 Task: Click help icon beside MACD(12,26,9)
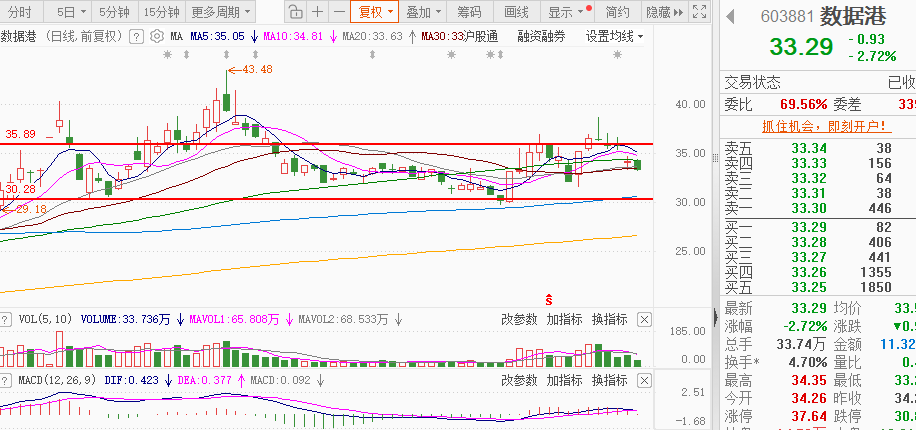5,381
